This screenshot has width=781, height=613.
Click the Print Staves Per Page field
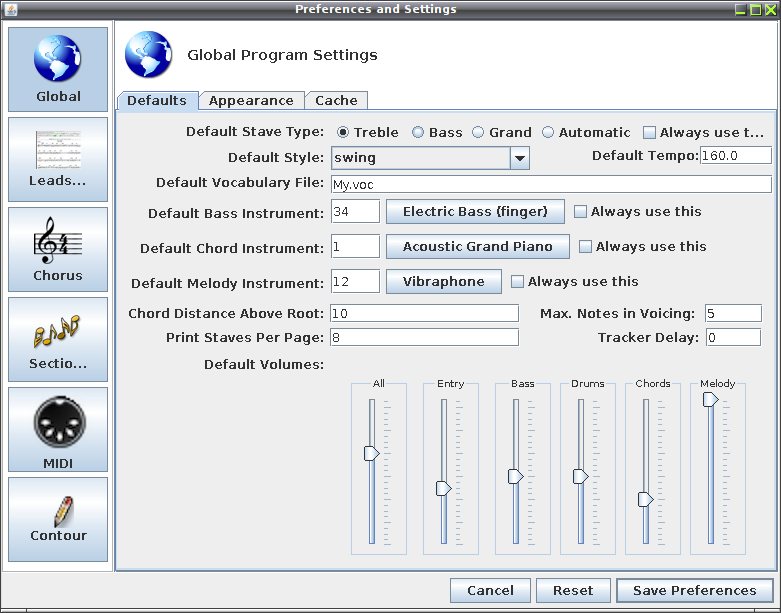pos(425,337)
